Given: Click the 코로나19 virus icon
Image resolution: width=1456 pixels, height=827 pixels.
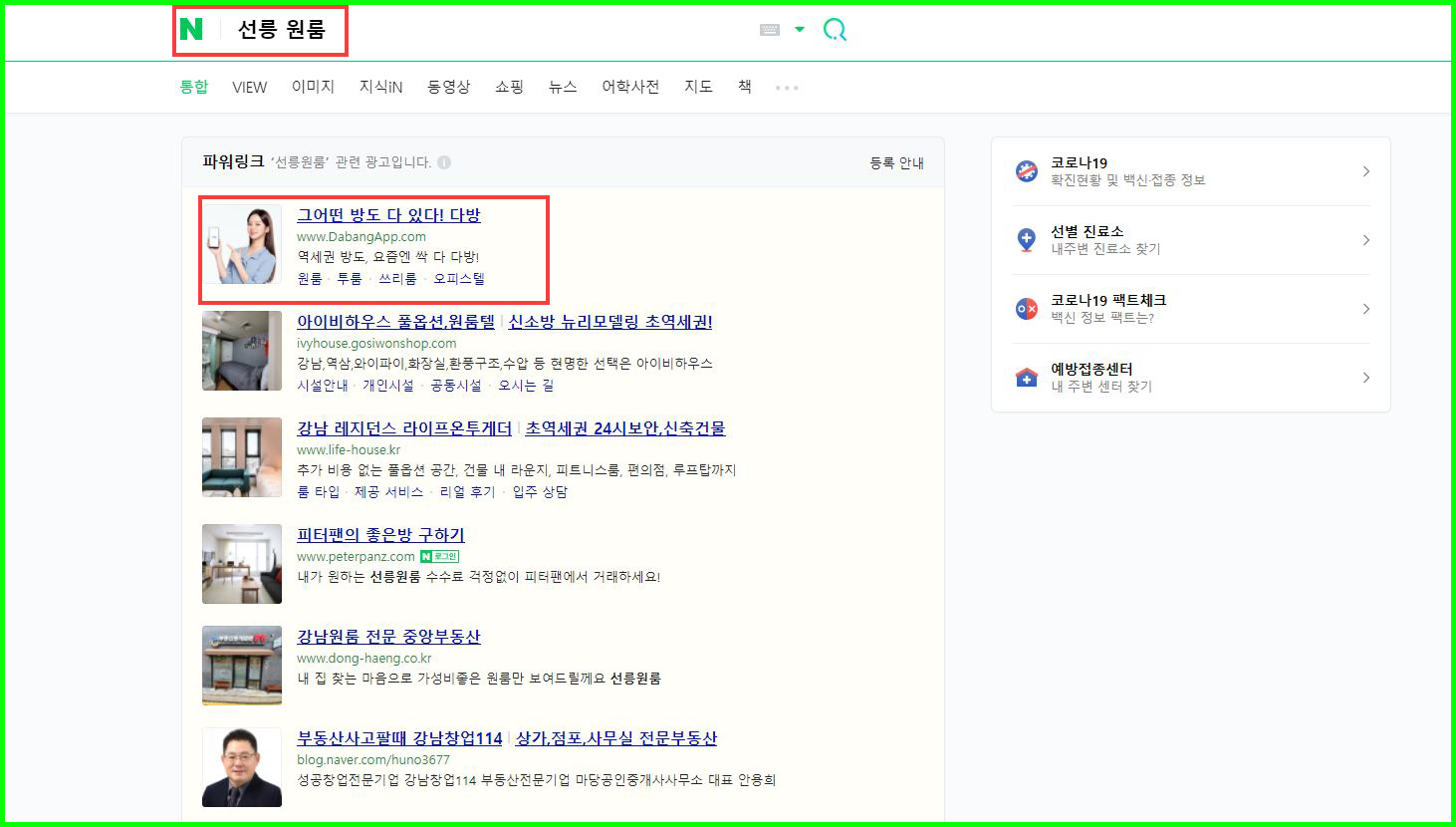Looking at the screenshot, I should click(x=1027, y=171).
